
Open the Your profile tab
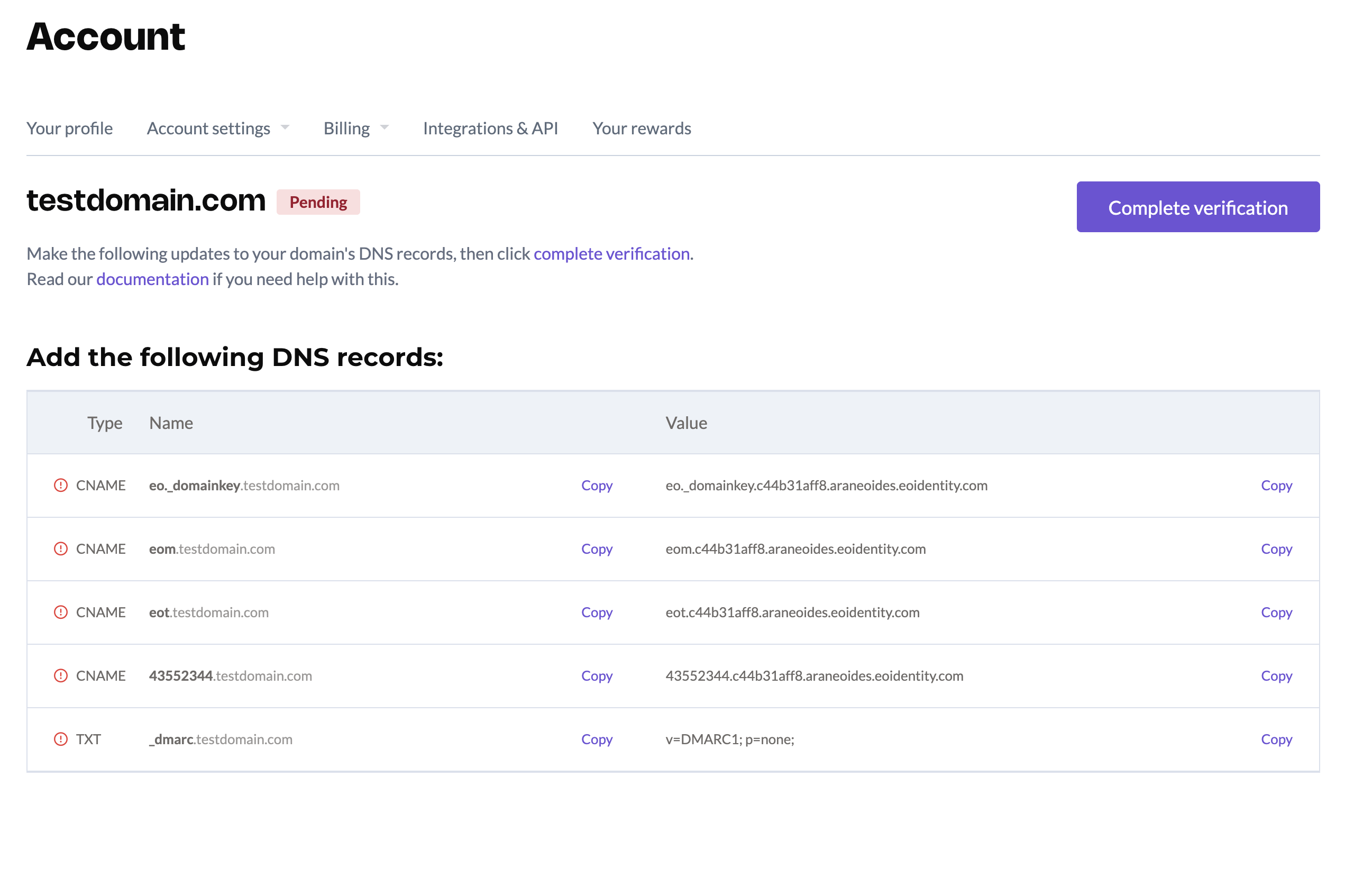coord(70,128)
